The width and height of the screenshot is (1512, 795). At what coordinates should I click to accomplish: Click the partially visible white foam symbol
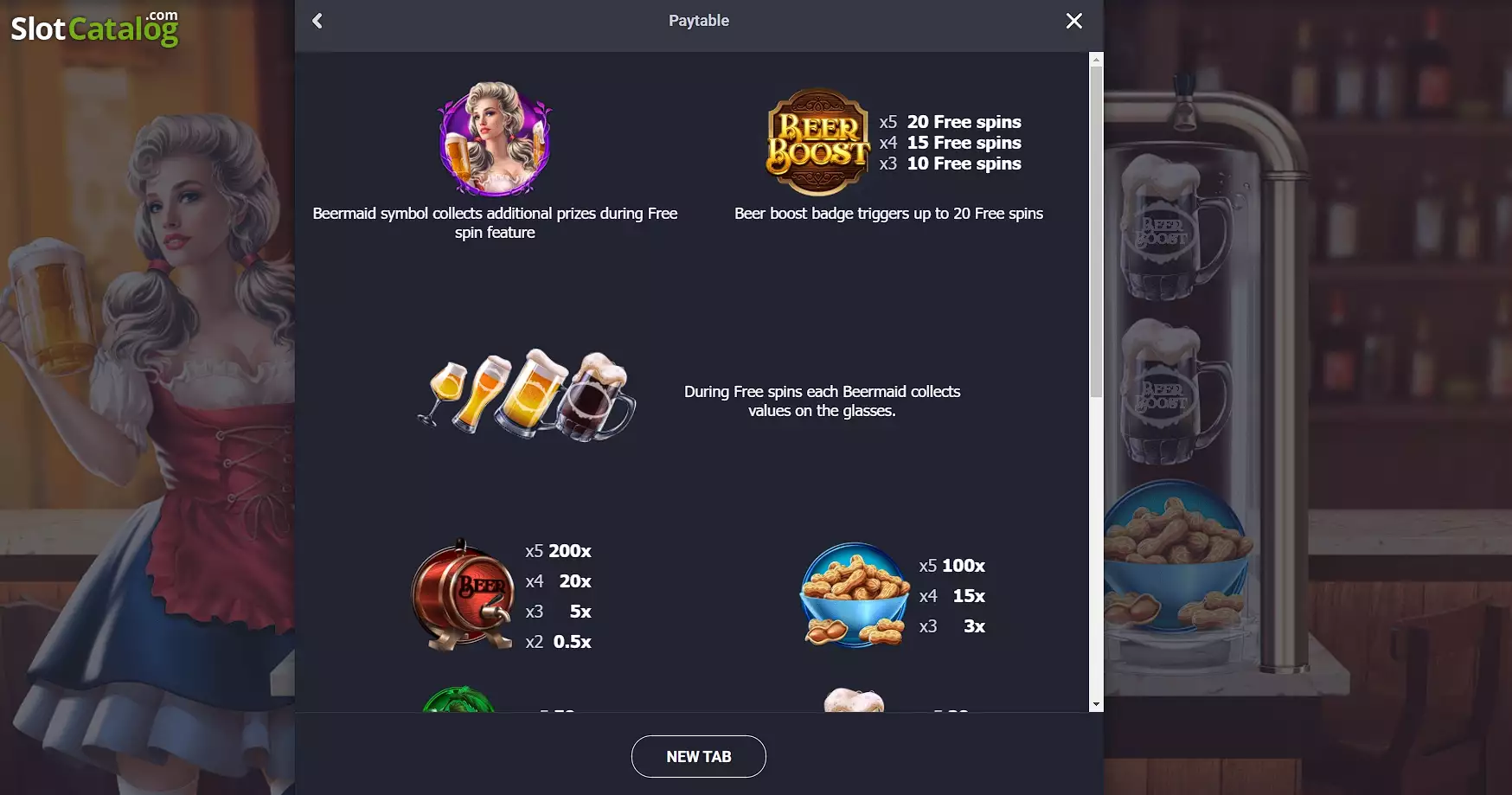pyautogui.click(x=854, y=700)
